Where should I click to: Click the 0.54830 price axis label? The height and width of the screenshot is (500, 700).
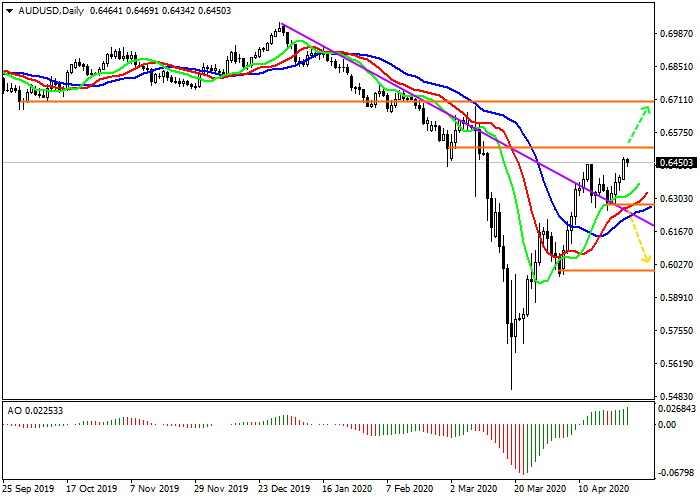[677, 396]
